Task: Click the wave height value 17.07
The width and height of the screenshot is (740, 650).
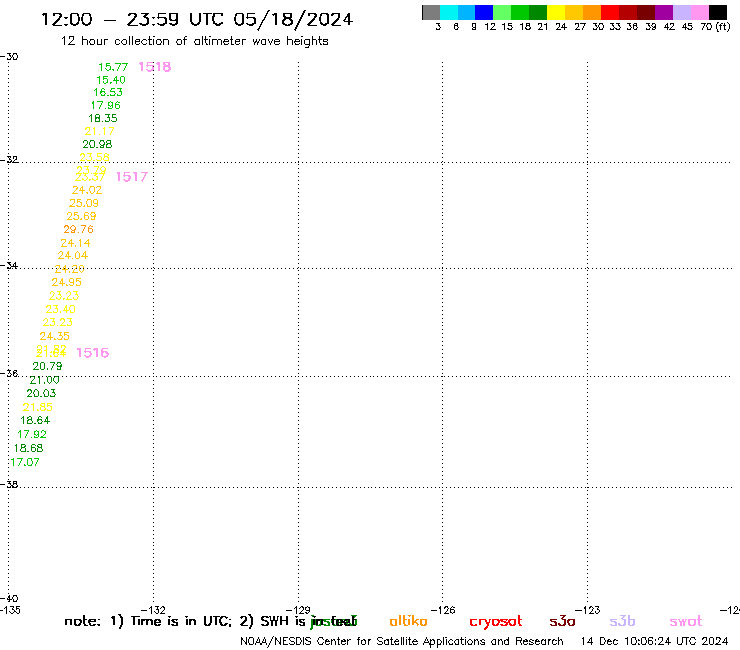Action: (x=25, y=462)
